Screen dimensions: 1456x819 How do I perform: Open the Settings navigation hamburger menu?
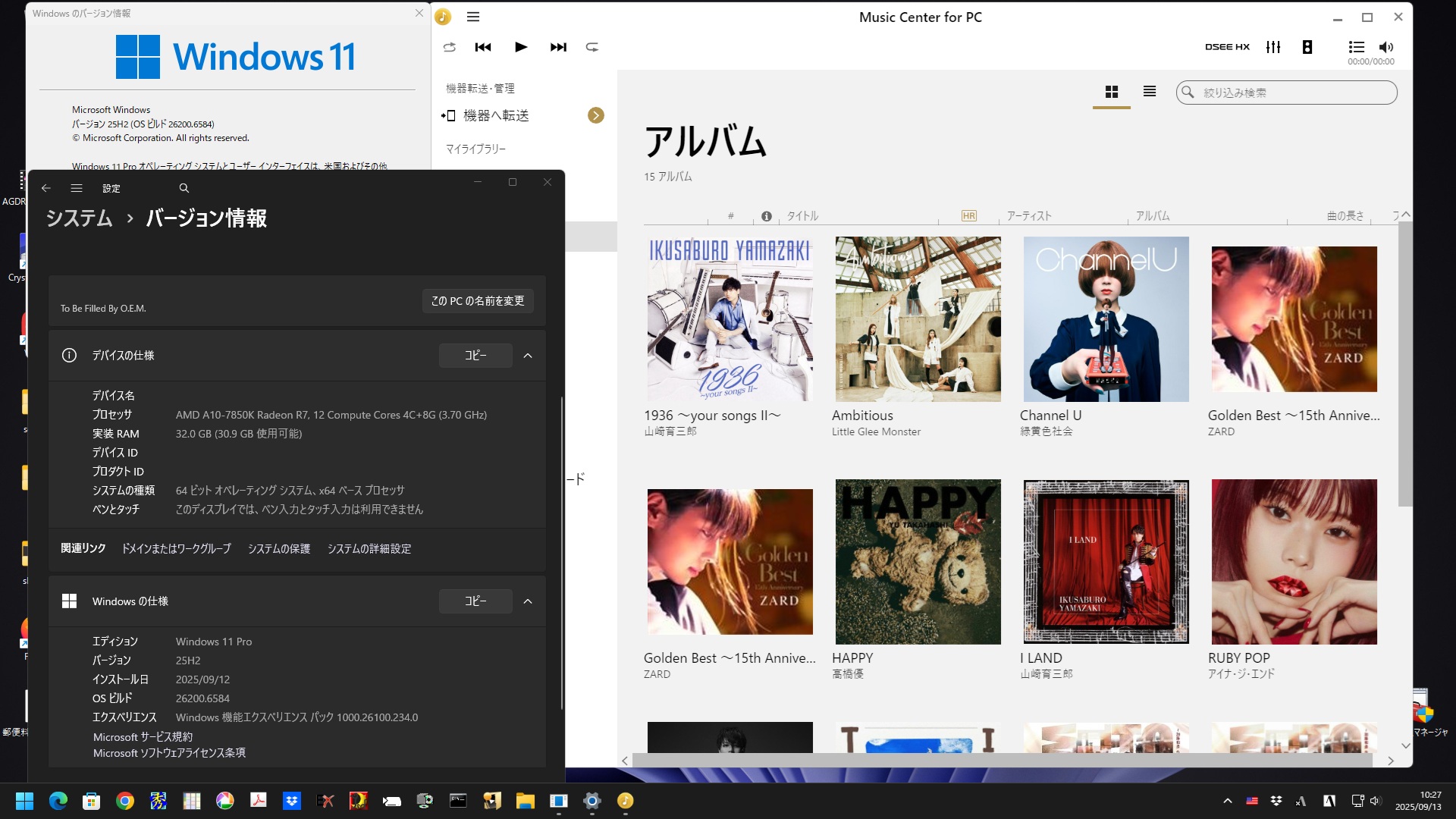[77, 188]
